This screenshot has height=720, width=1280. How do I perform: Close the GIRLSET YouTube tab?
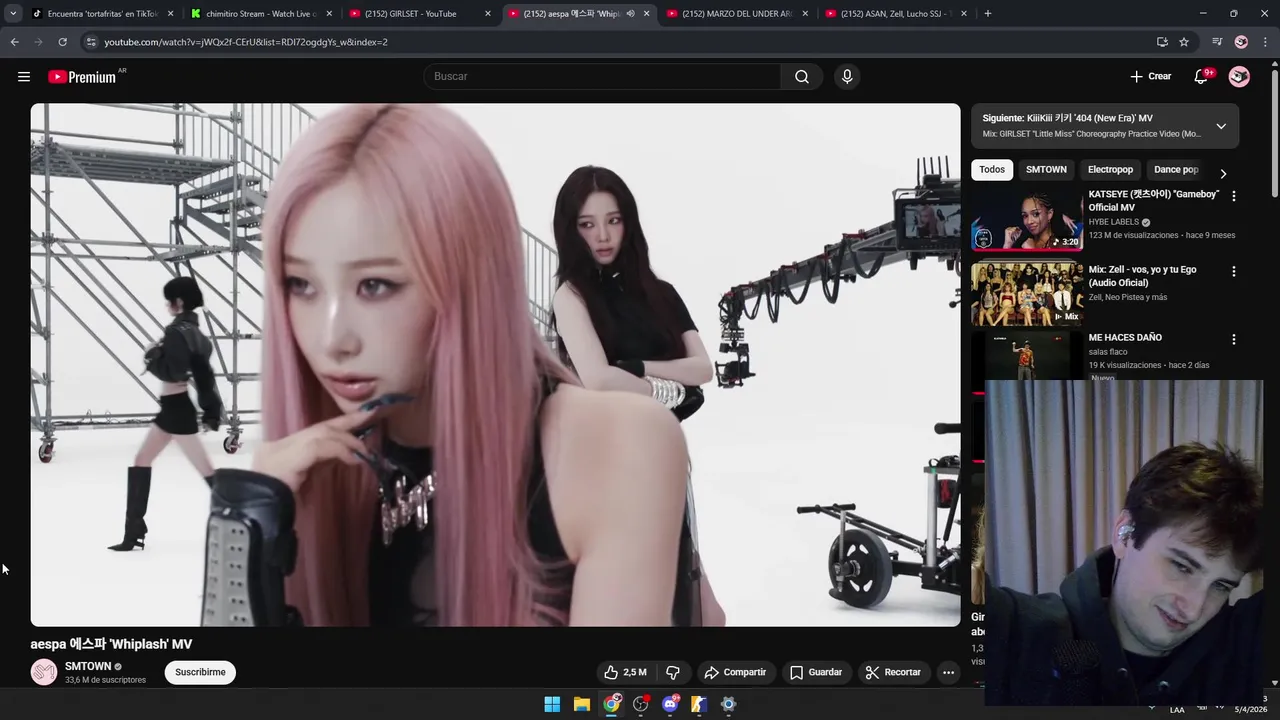488,14
